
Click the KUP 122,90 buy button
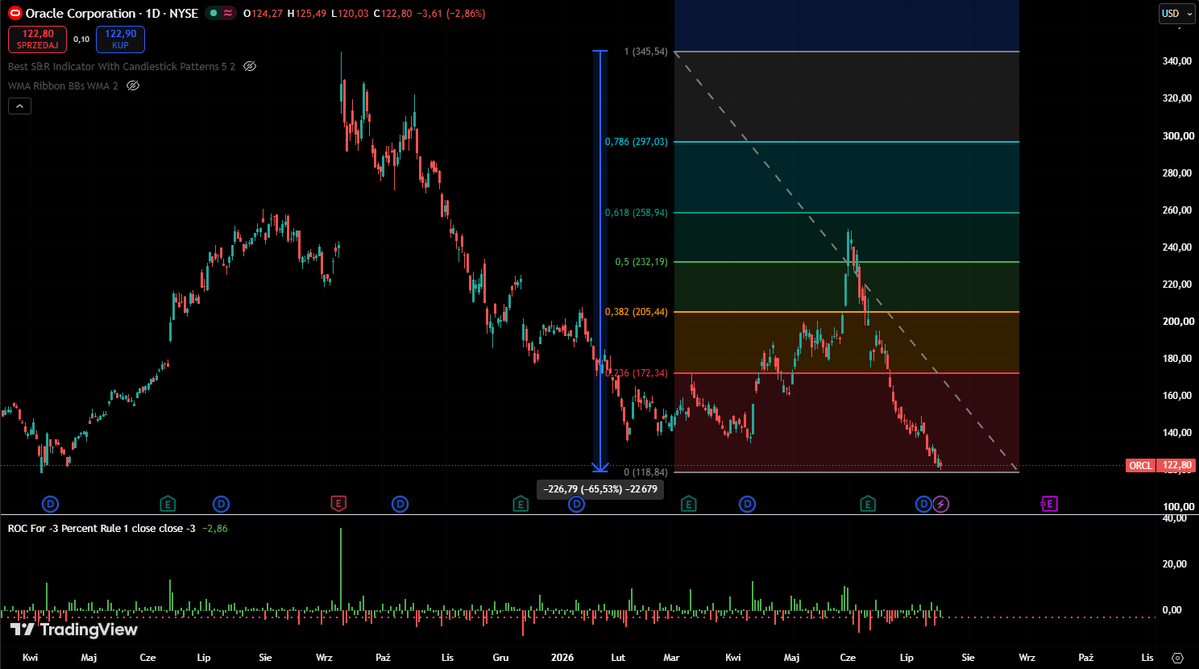tap(120, 39)
